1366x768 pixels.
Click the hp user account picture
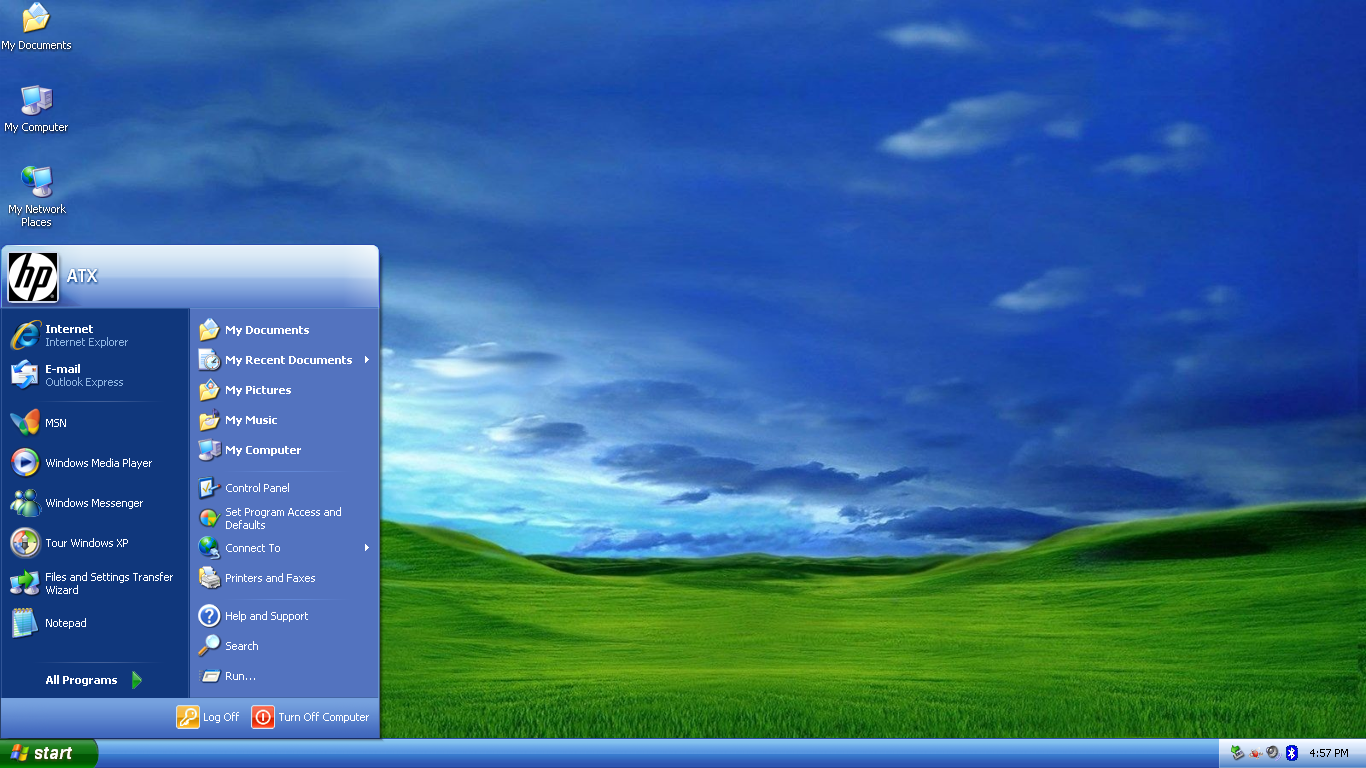click(x=33, y=277)
